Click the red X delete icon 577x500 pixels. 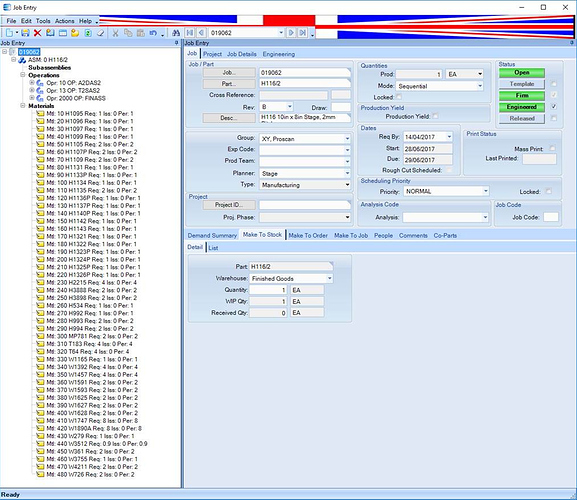[x=37, y=33]
